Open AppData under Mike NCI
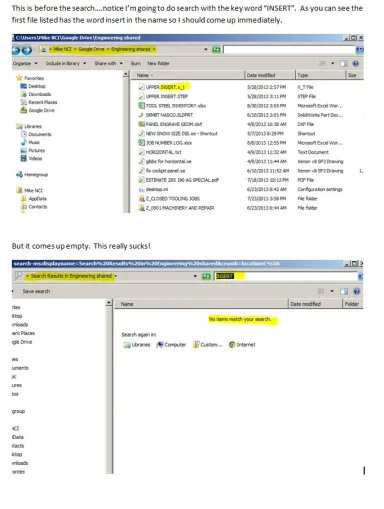 (34, 198)
